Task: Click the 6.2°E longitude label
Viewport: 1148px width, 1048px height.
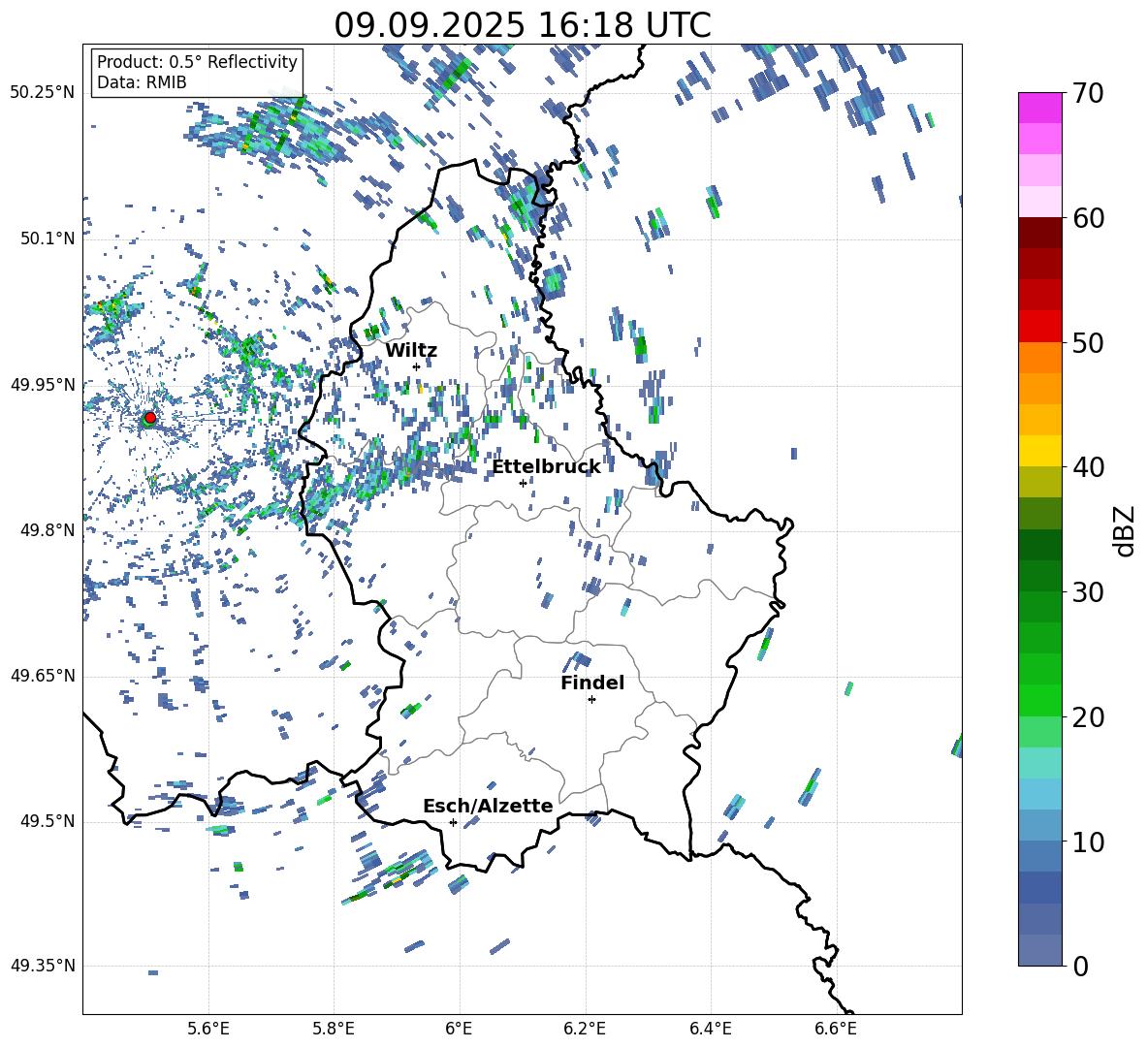Action: (x=585, y=1029)
